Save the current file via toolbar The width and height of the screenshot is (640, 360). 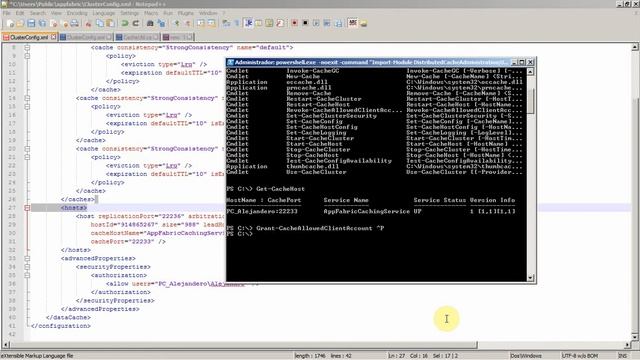point(31,23)
